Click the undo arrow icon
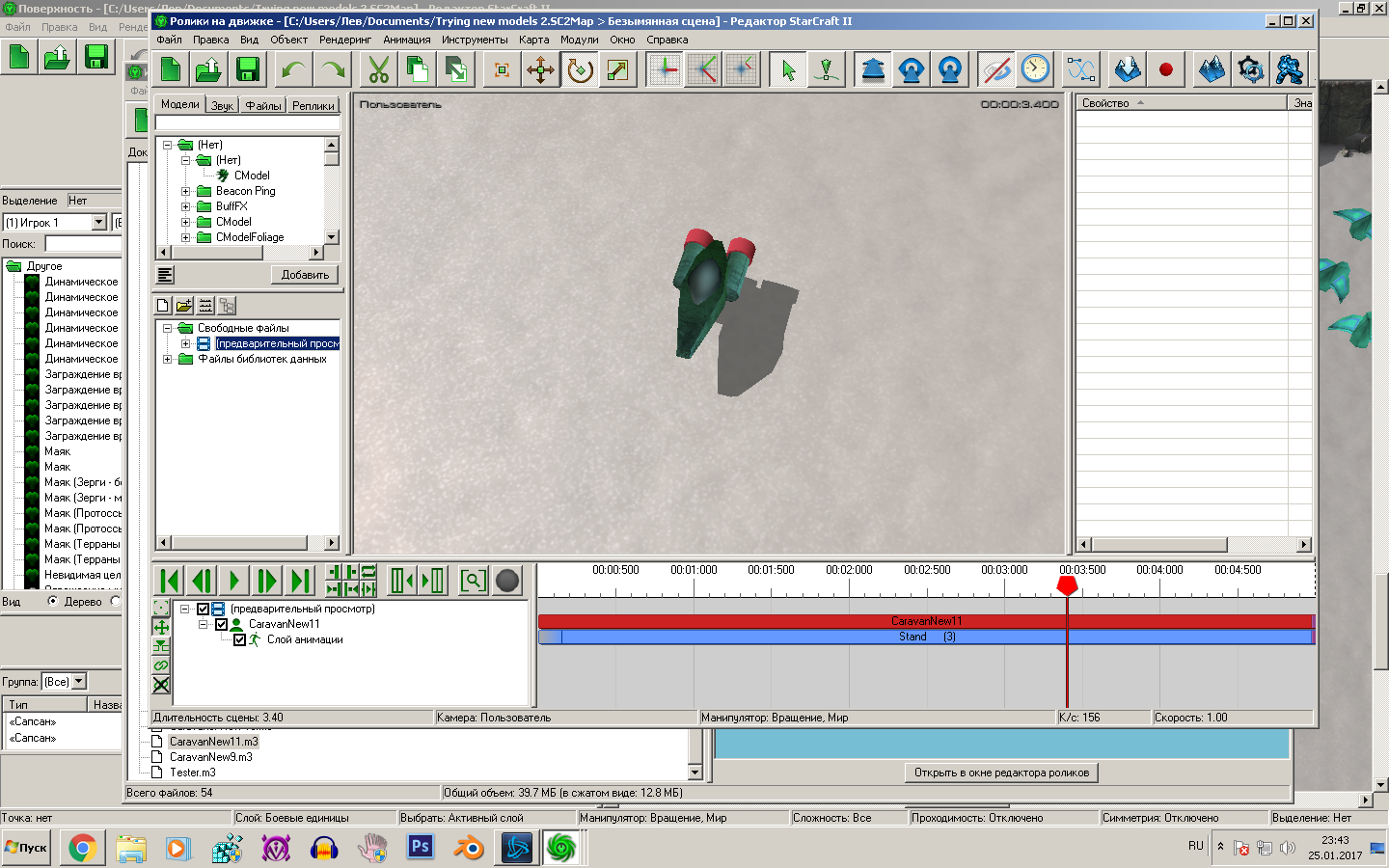 point(293,69)
